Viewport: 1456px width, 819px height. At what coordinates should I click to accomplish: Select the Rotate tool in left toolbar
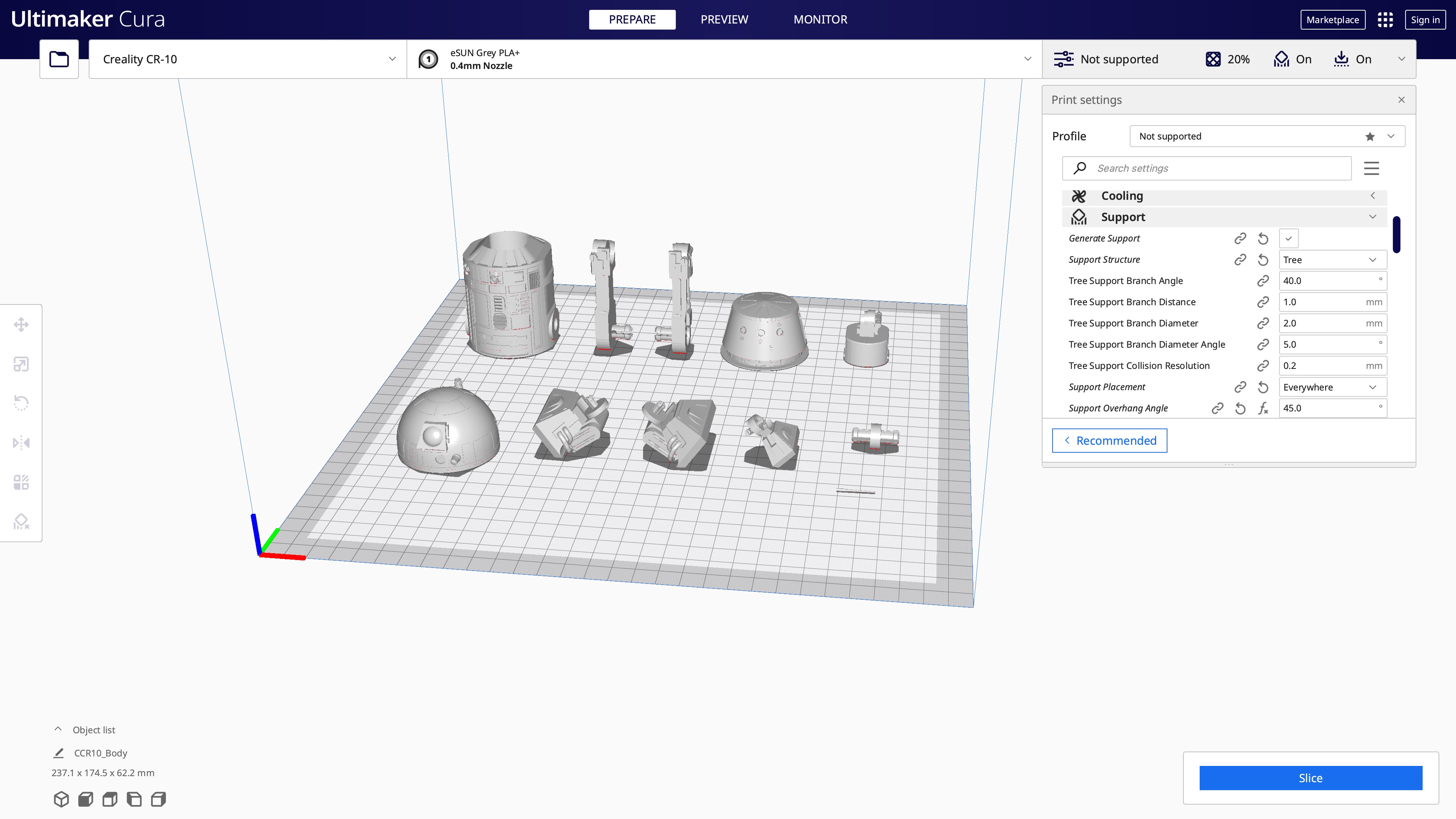(21, 403)
